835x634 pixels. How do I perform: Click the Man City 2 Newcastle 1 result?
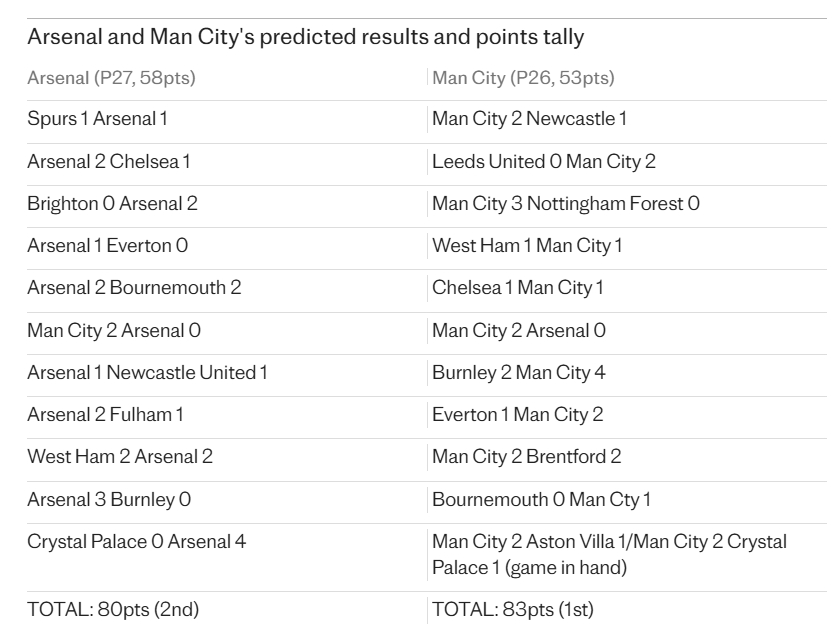(x=529, y=119)
